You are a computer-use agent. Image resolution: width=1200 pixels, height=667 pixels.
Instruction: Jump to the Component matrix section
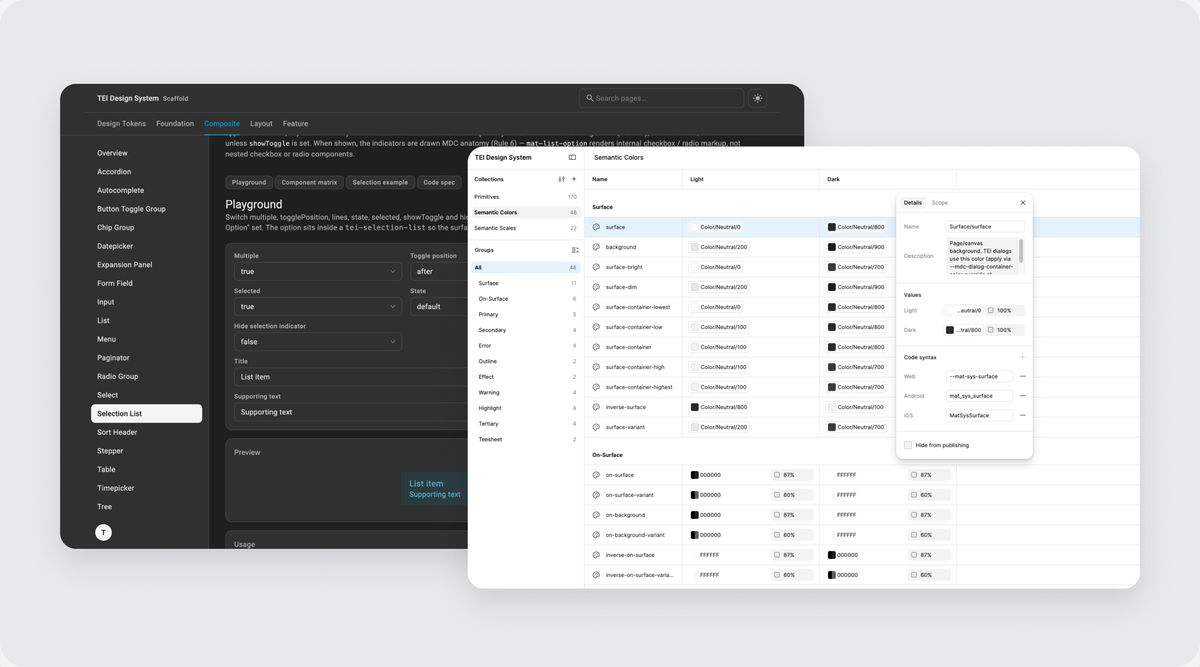coord(309,183)
